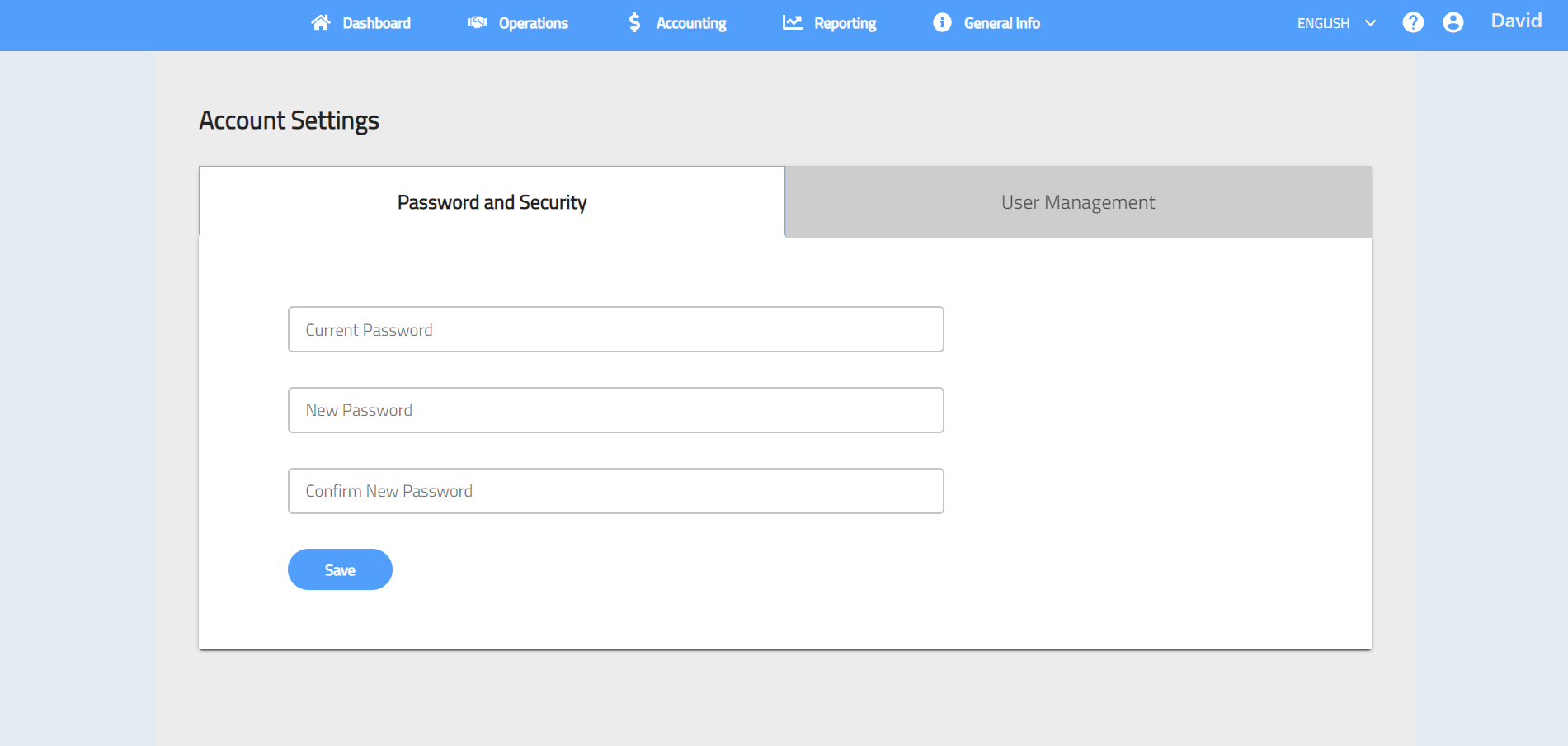The image size is (1568, 746).
Task: Click the Operations handshake icon
Action: 477,23
